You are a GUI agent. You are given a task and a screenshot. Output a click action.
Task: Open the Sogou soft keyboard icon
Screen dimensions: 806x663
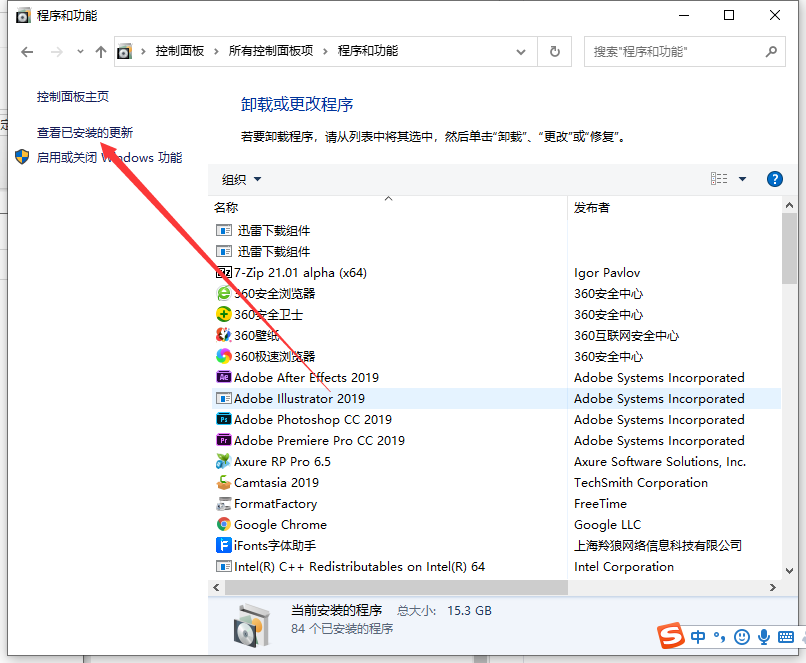786,637
